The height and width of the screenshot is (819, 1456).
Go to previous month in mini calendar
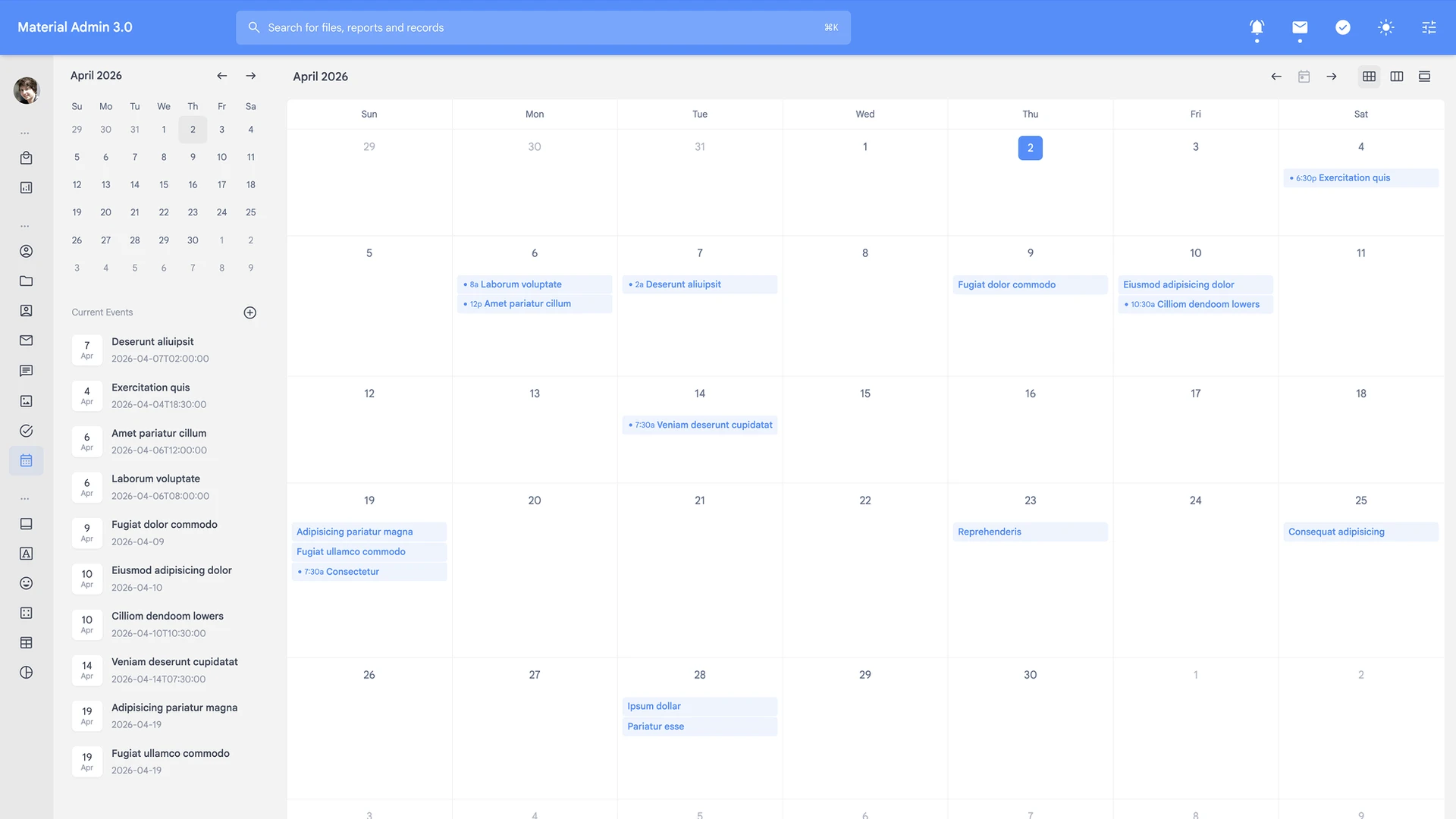click(221, 76)
